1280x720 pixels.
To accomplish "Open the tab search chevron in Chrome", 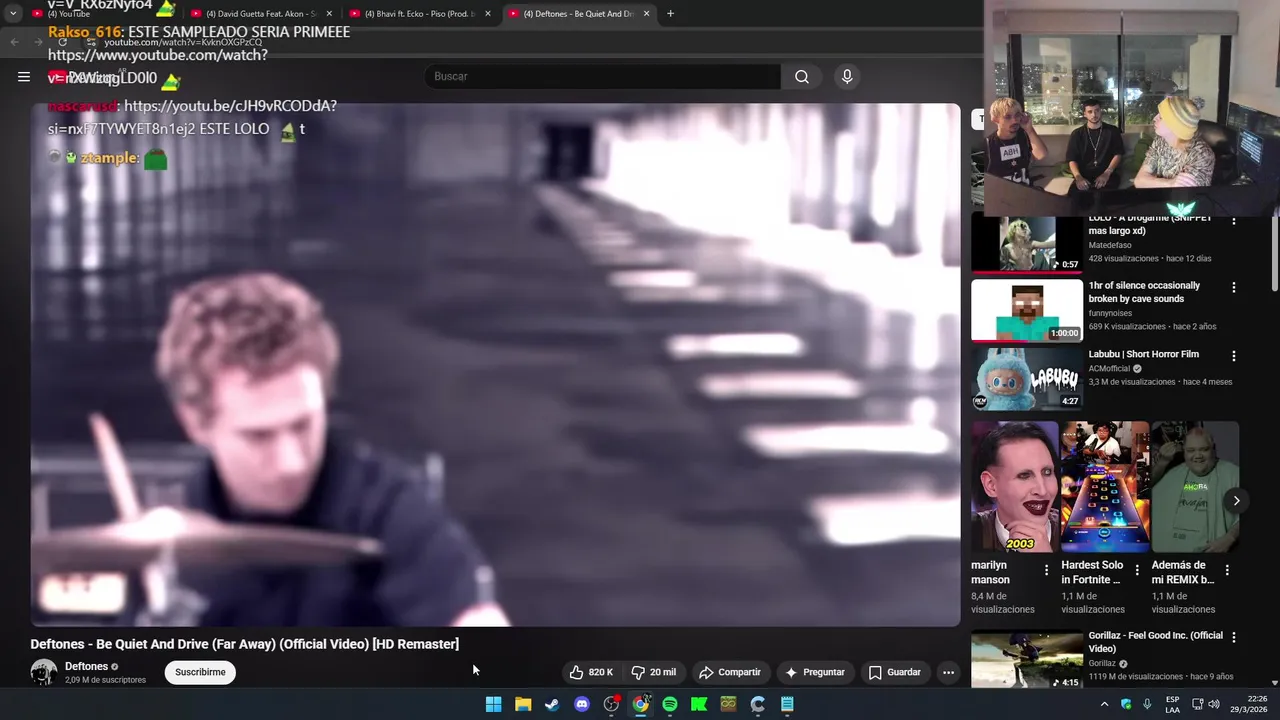I will (13, 14).
